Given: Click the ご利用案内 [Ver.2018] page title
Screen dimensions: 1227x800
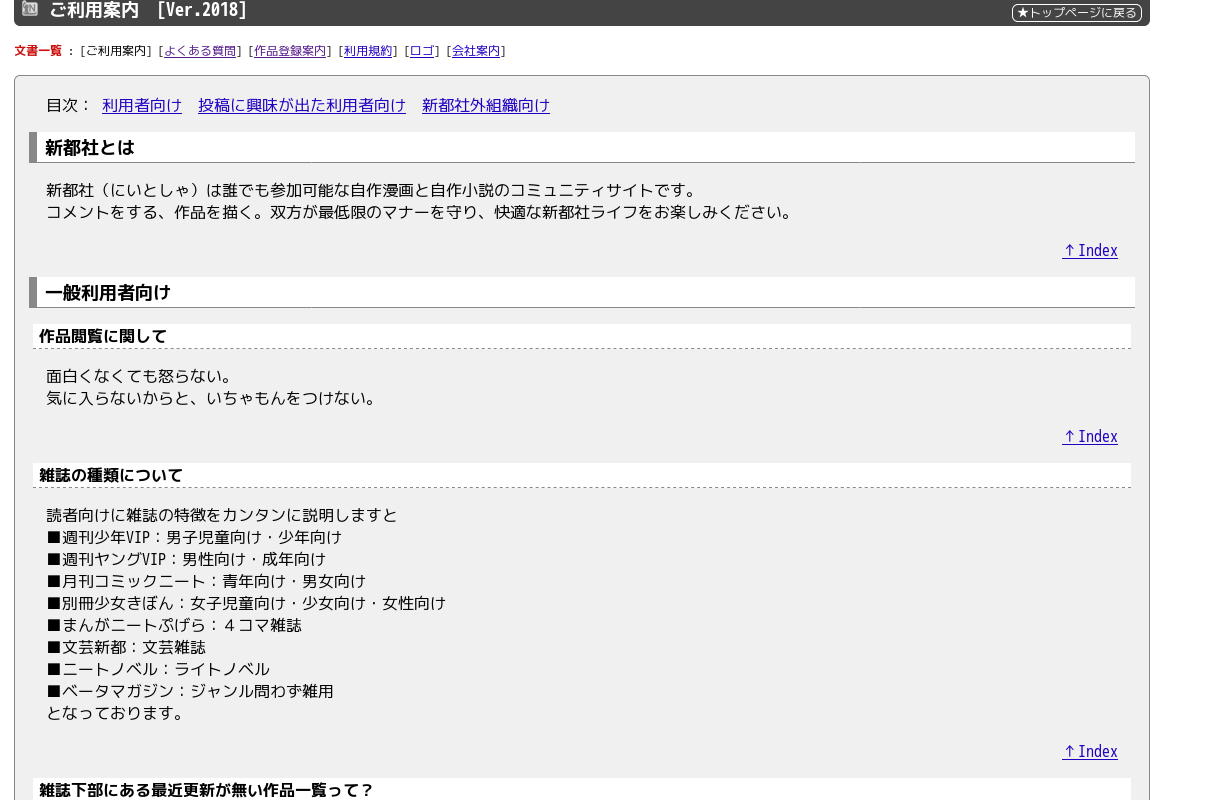Looking at the screenshot, I should (148, 10).
